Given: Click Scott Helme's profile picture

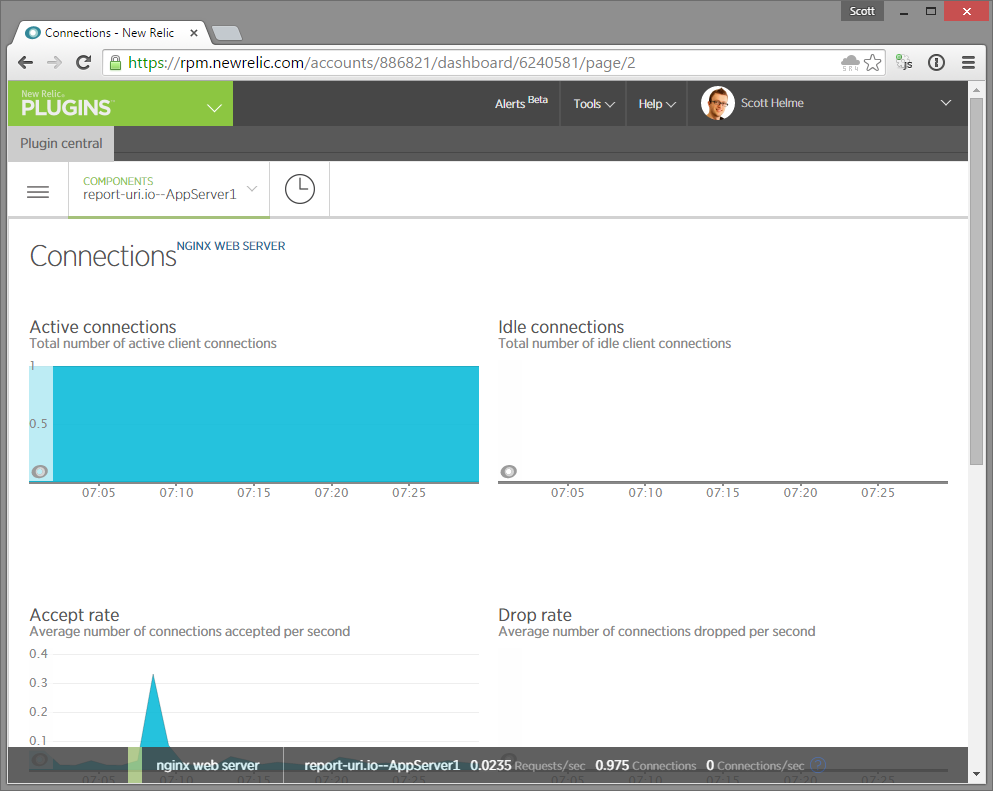Looking at the screenshot, I should tap(717, 103).
